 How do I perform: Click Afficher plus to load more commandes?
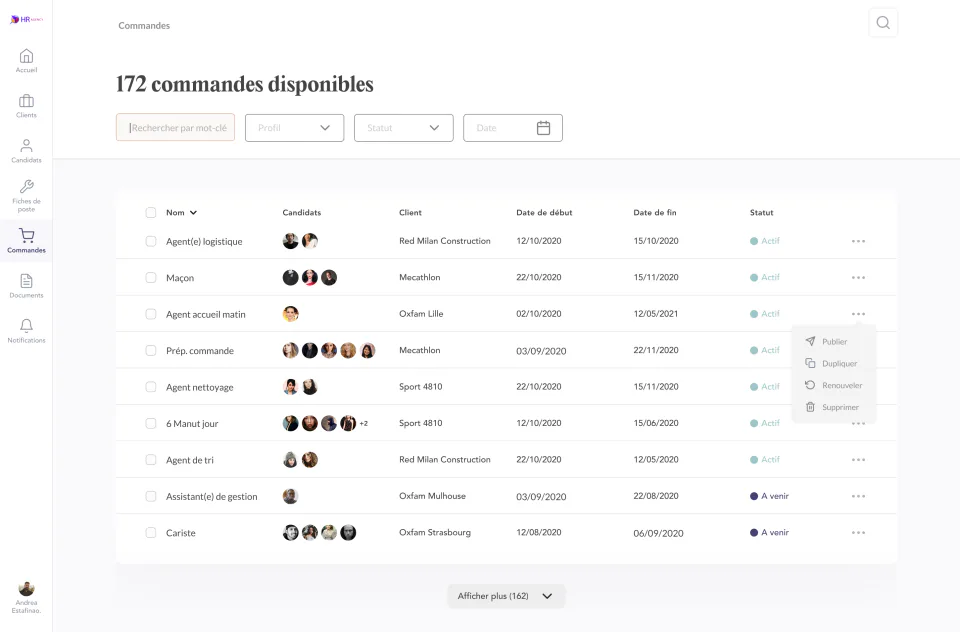point(506,595)
